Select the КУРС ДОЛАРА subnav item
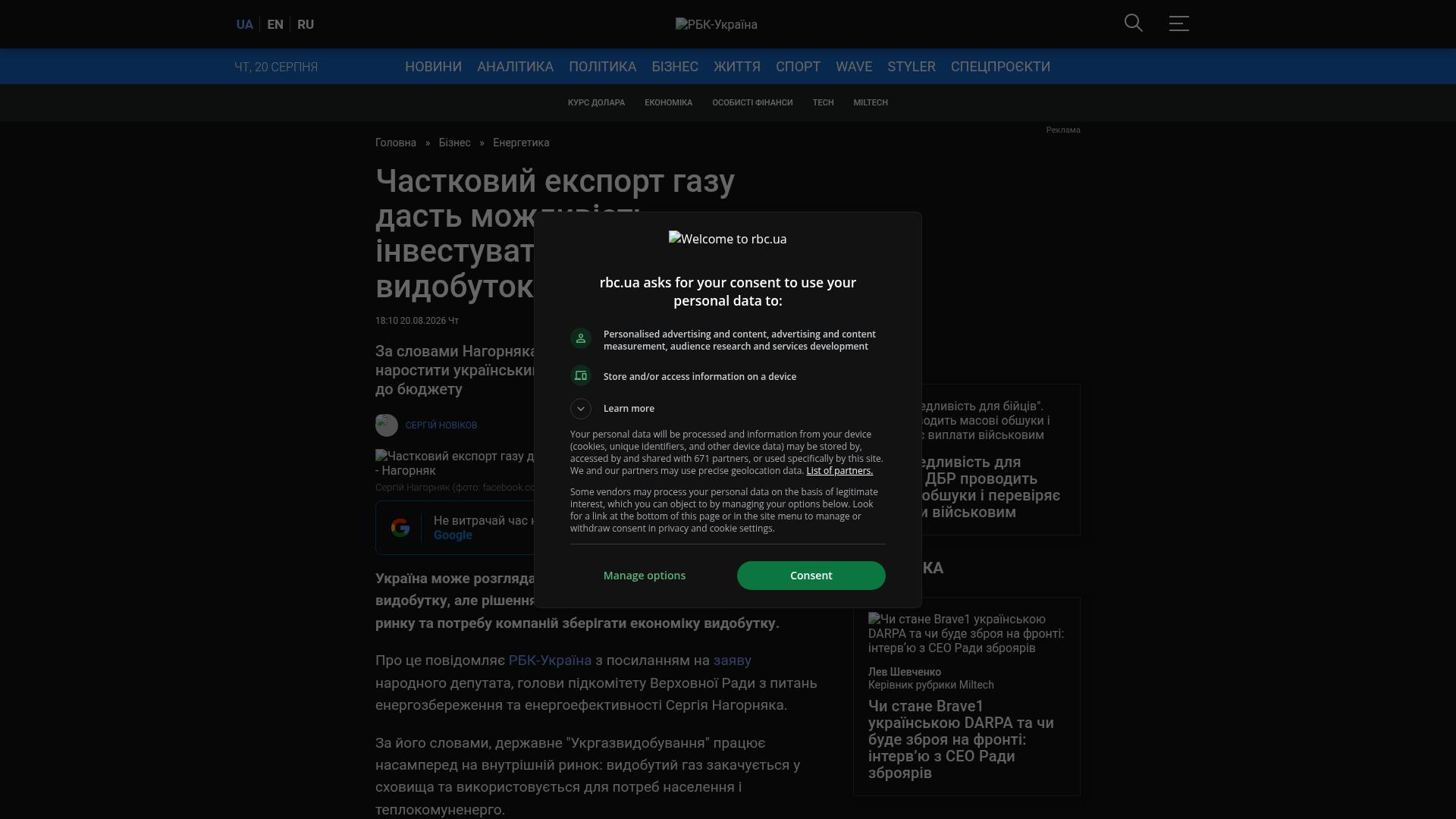Image resolution: width=1456 pixels, height=819 pixels. 596,102
